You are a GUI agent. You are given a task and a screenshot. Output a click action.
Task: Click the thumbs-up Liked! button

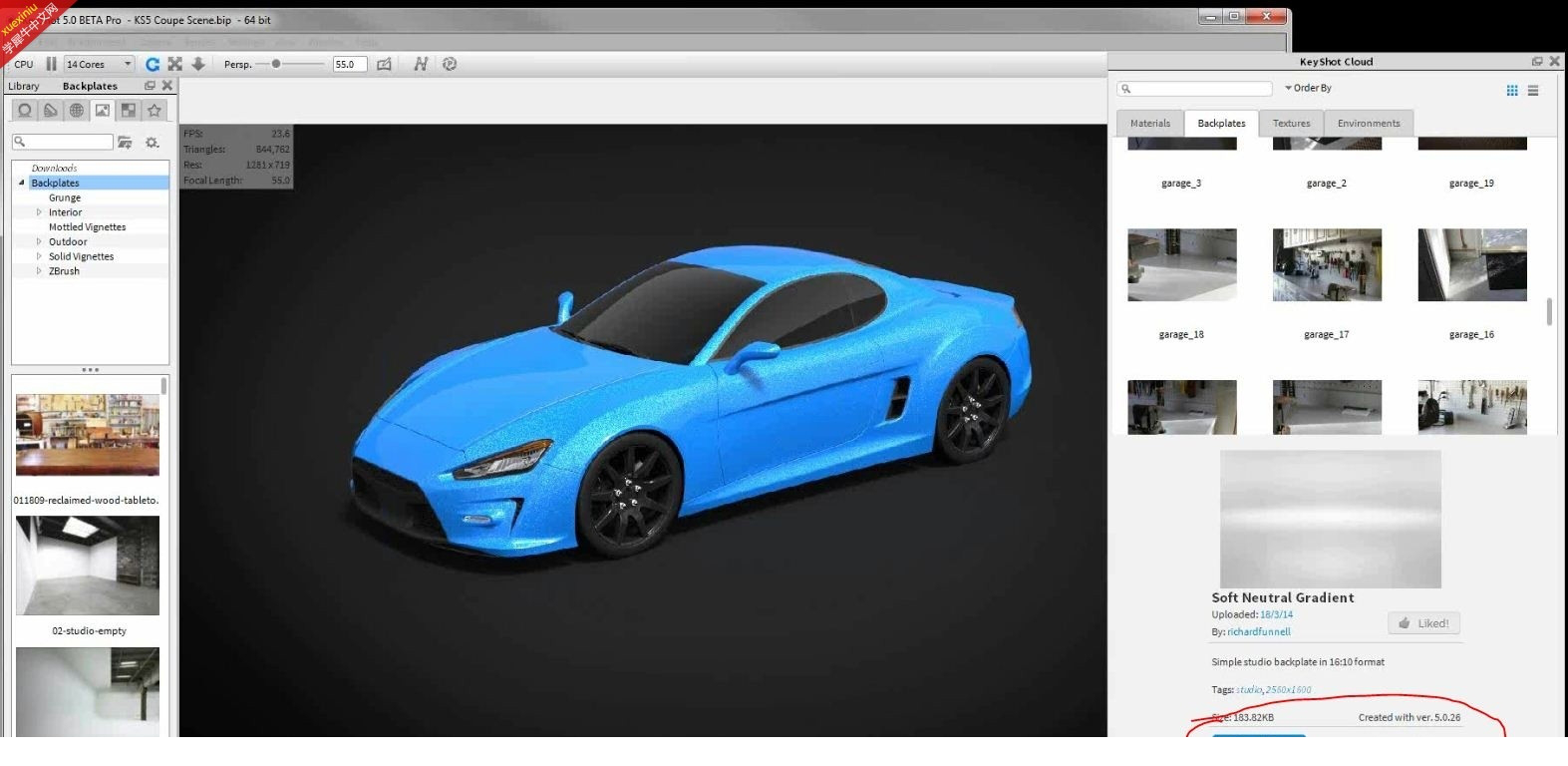pos(1424,623)
